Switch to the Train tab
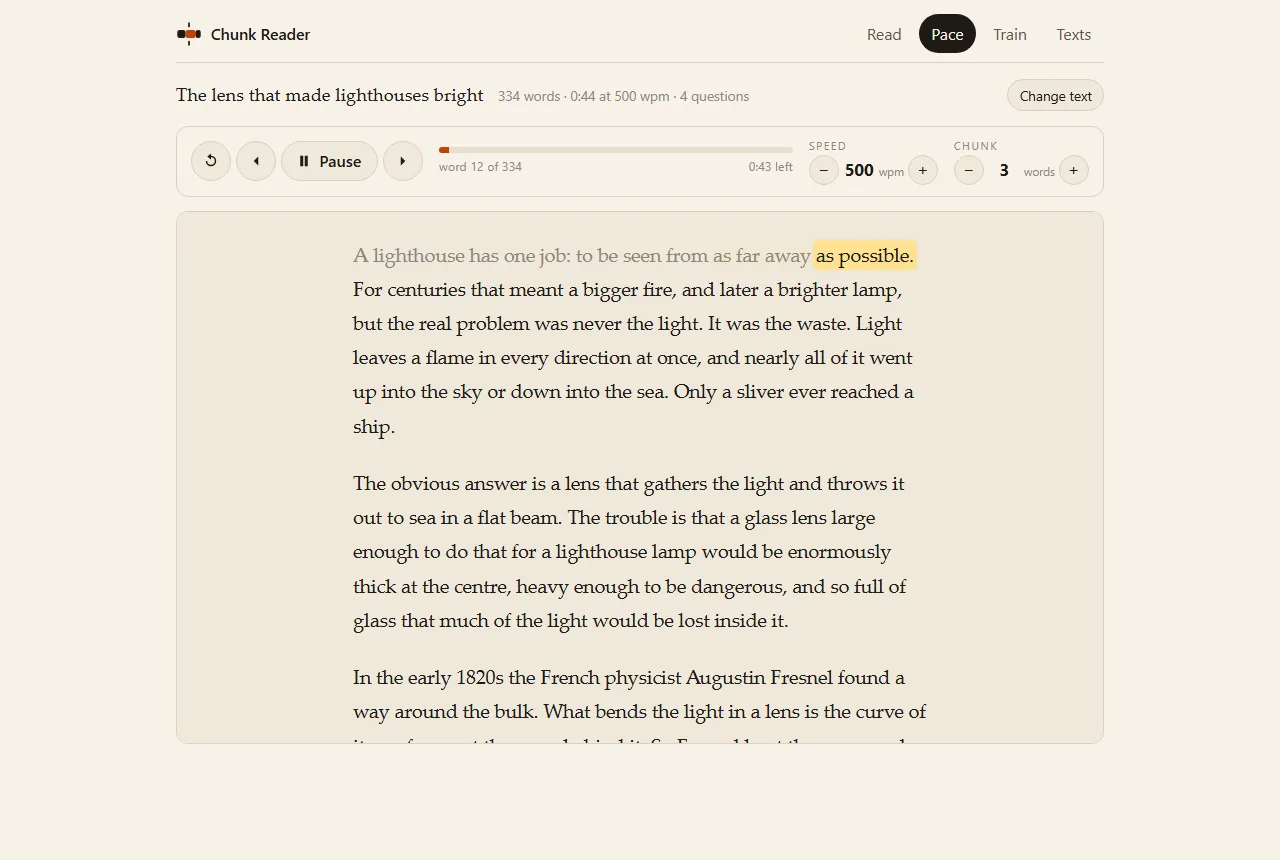1280x860 pixels. pyautogui.click(x=1010, y=34)
